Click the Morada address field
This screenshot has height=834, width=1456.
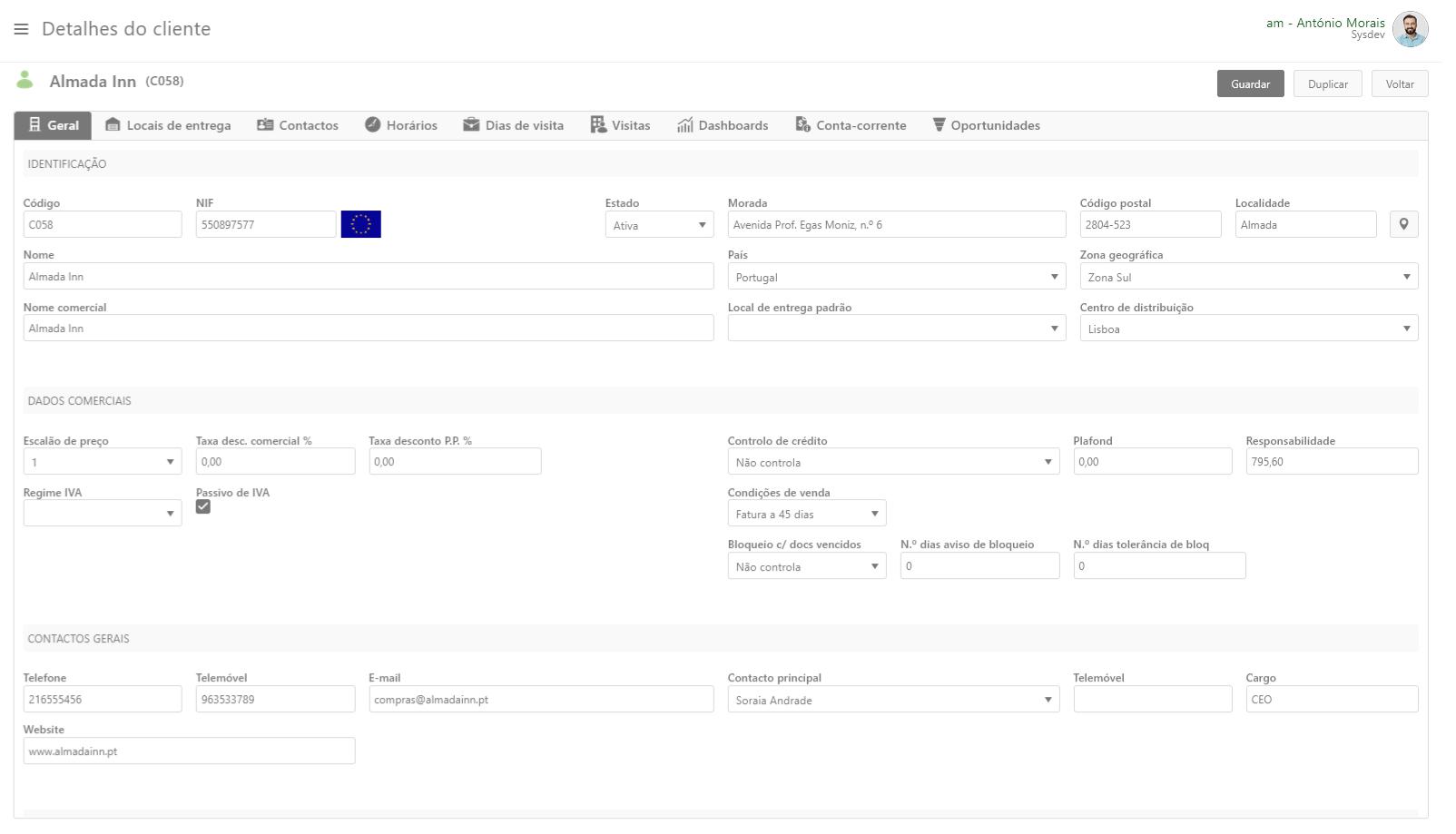(x=896, y=224)
